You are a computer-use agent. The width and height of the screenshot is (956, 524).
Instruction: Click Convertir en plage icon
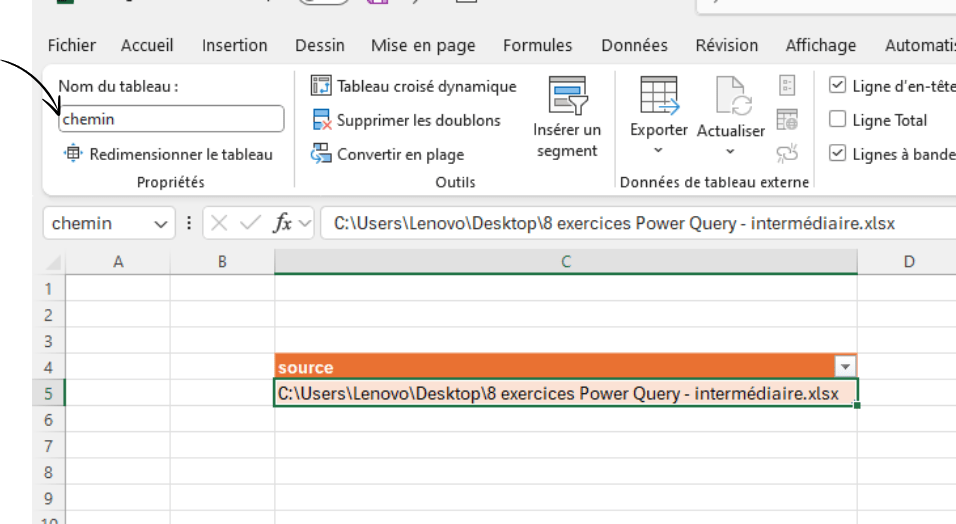(321, 154)
